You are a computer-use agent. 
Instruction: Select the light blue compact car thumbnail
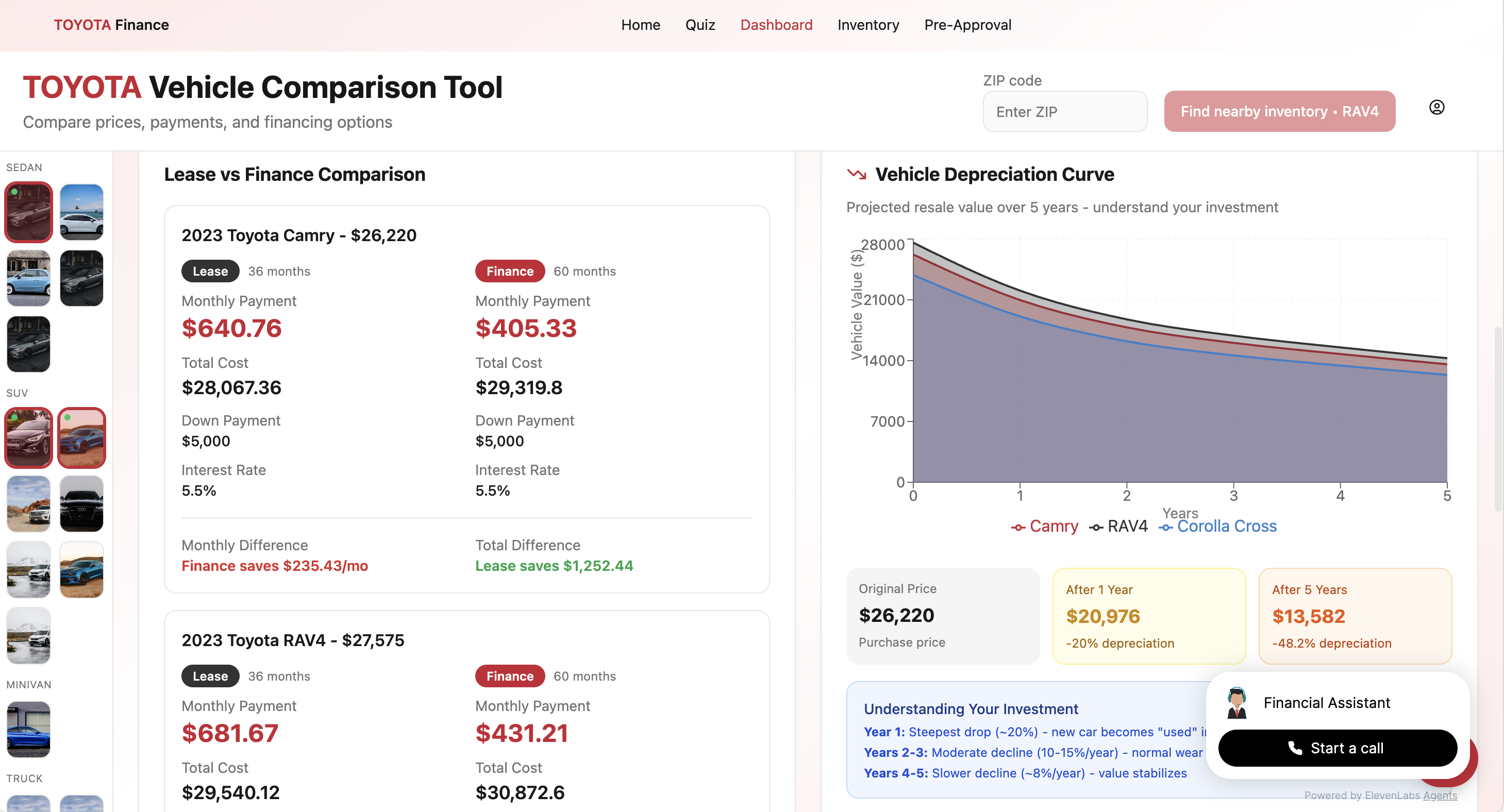(29, 278)
